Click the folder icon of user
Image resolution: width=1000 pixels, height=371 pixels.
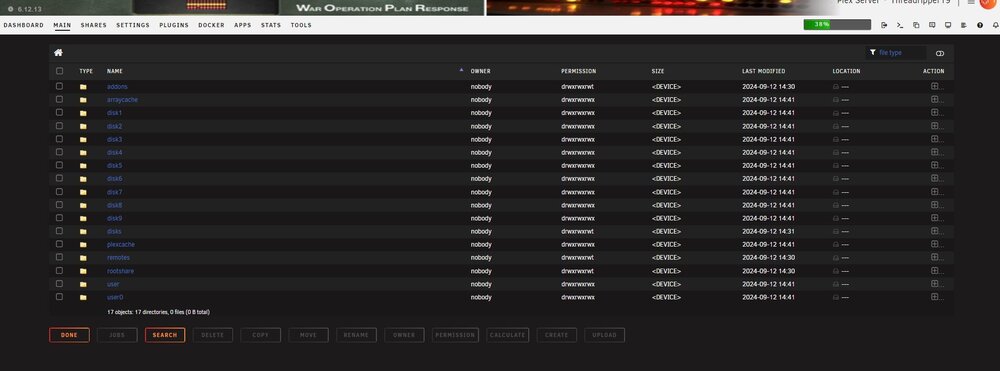83,284
